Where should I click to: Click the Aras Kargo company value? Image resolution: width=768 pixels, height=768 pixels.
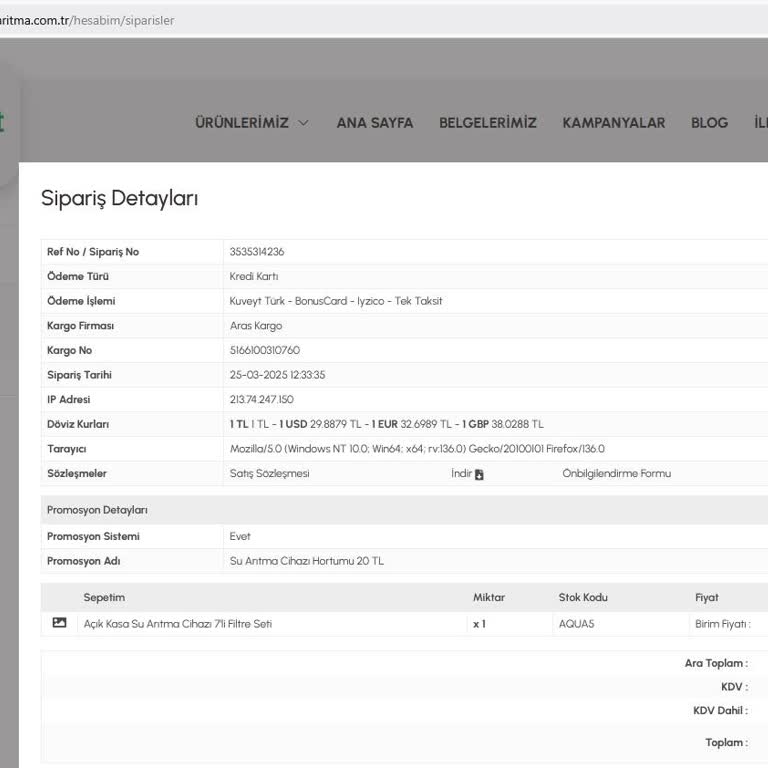pos(256,326)
